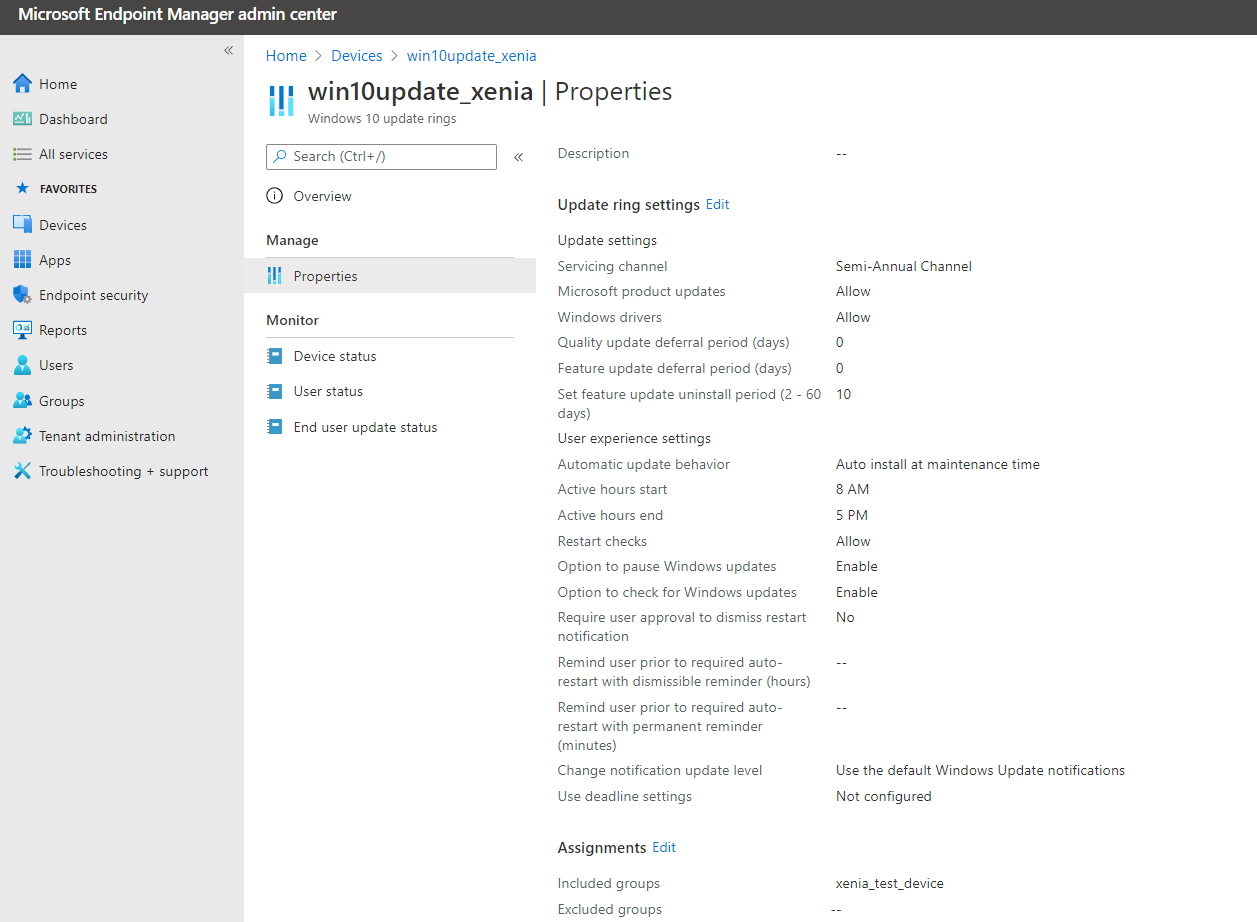Collapse the Properties menu panel chevron

click(518, 156)
